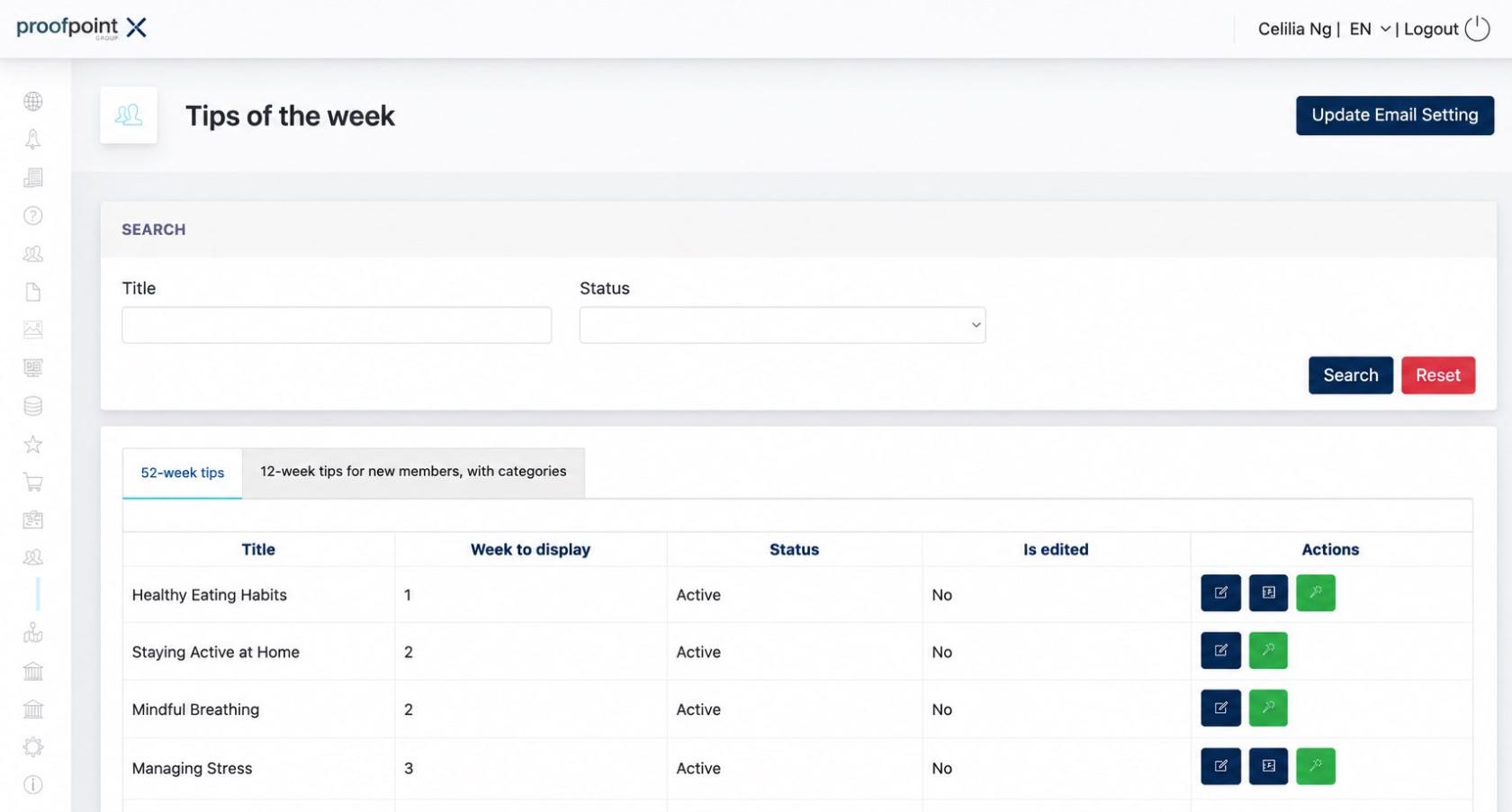
Task: Open the Status dropdown filter
Action: point(782,325)
